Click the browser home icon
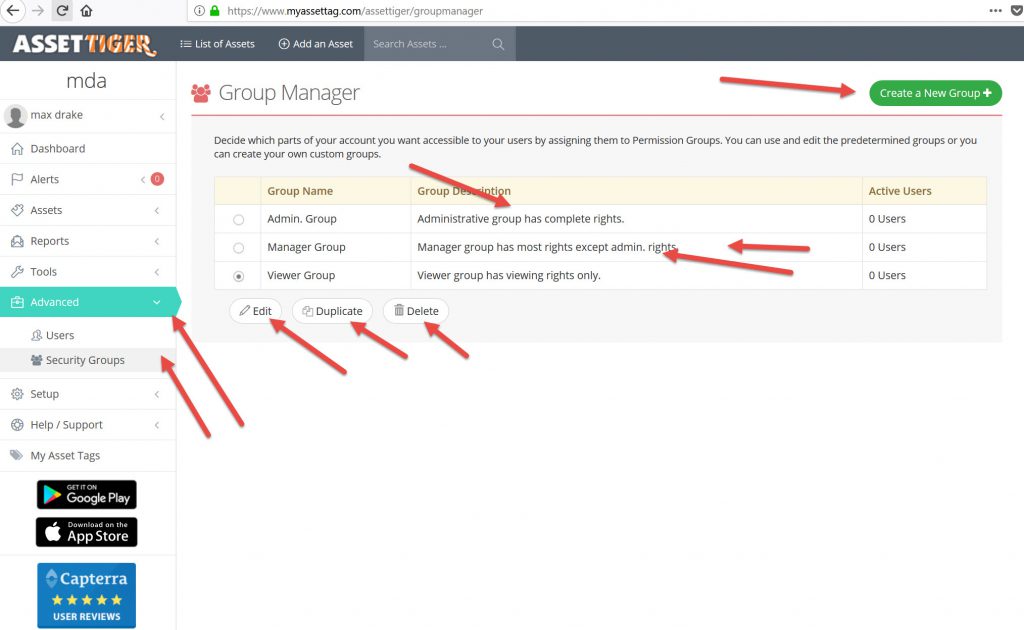 pos(87,11)
